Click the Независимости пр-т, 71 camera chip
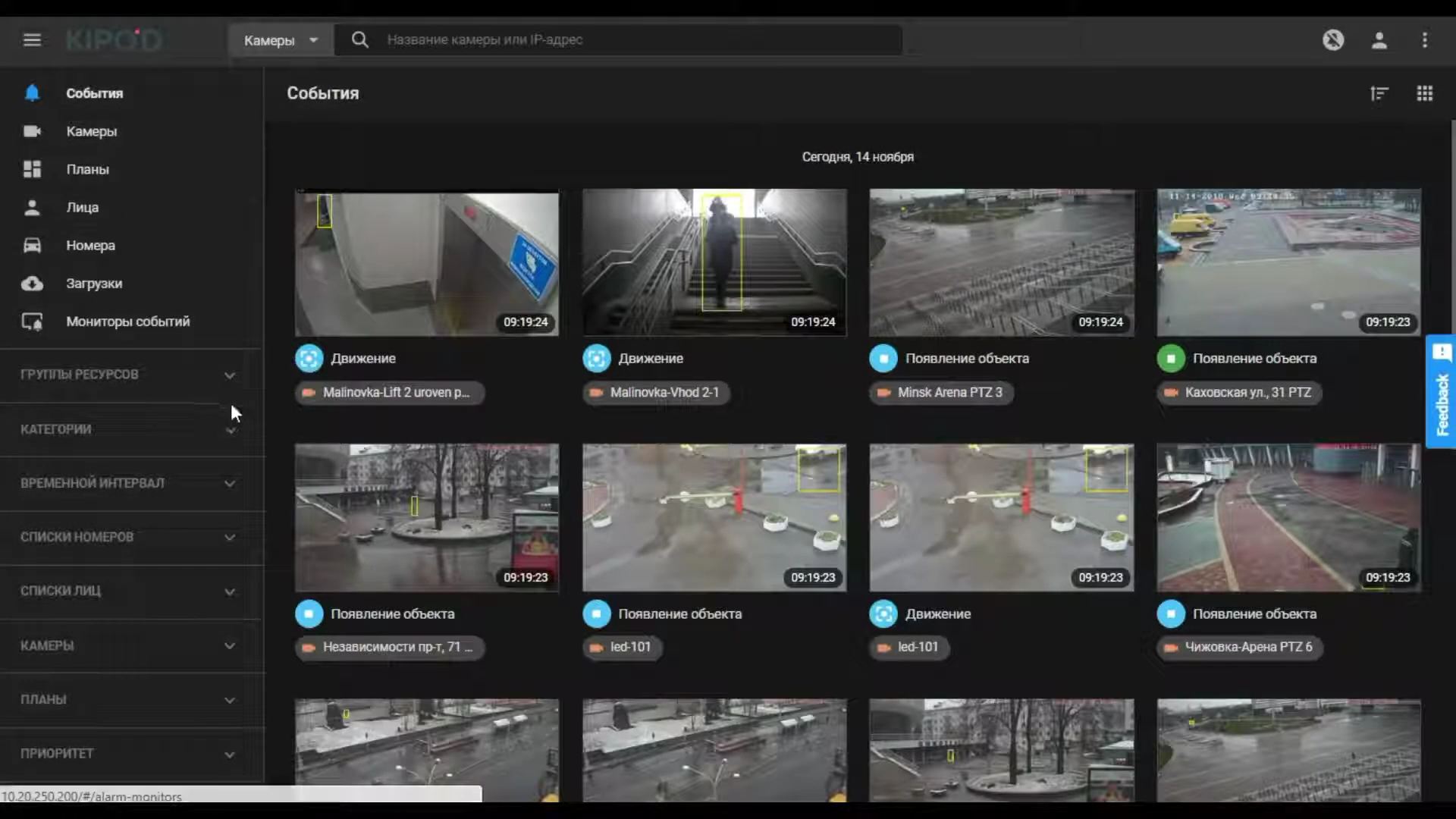 [x=390, y=648]
